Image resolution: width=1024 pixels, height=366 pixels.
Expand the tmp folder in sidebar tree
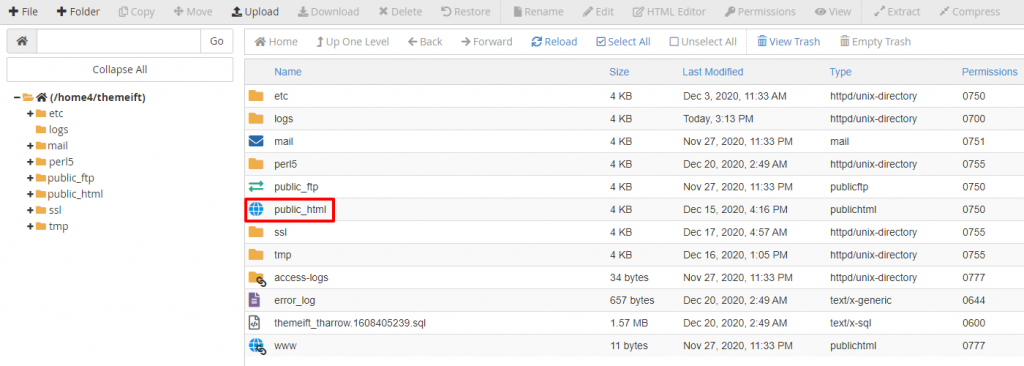(30, 227)
